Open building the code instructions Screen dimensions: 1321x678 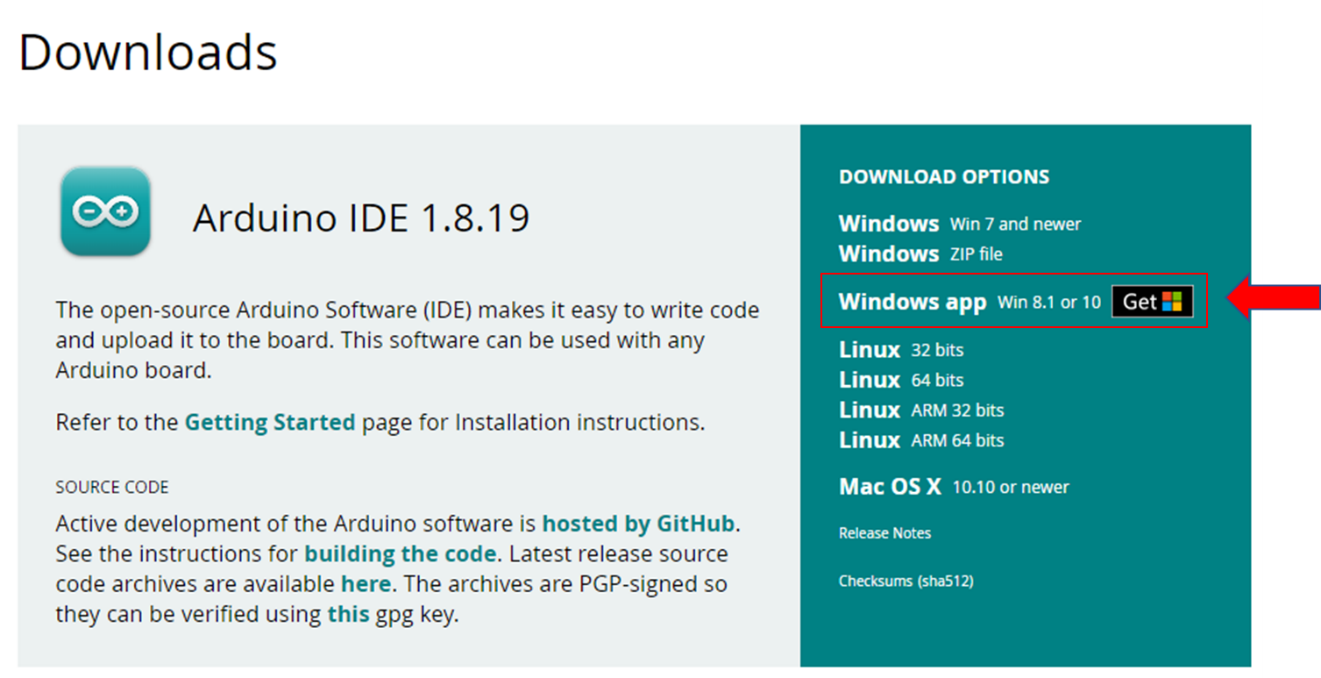[400, 553]
